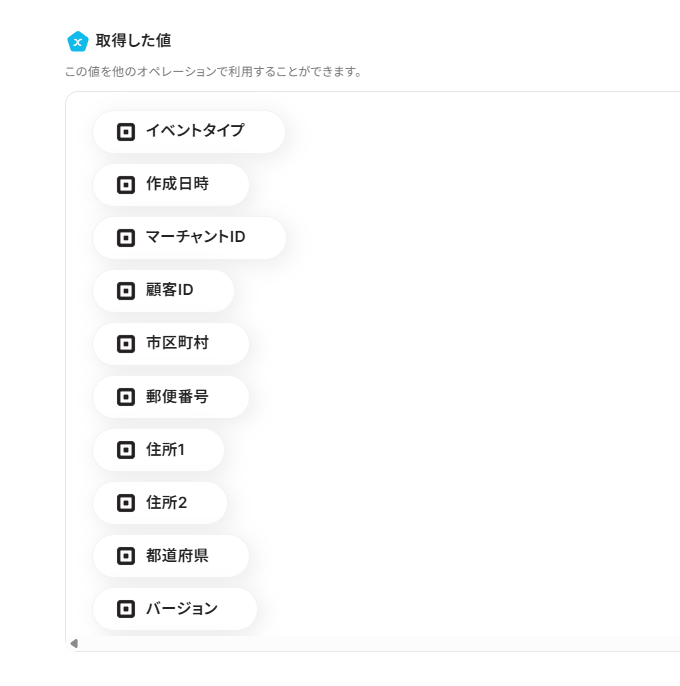Viewport: 680px width, 686px height.
Task: Select the バージョン value chip
Action: 175,609
